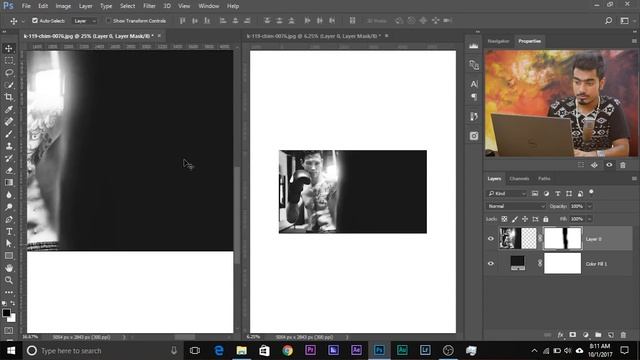This screenshot has width=640, height=360.
Task: Select the Lasso tool
Action: pos(9,73)
